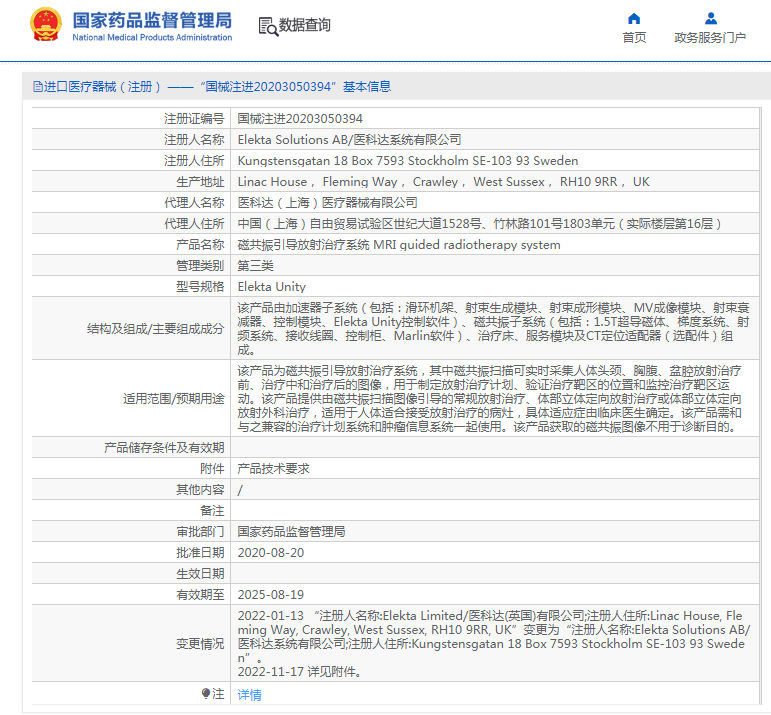Click the Elekta Unity model value
Image resolution: width=771 pixels, height=715 pixels.
point(271,287)
